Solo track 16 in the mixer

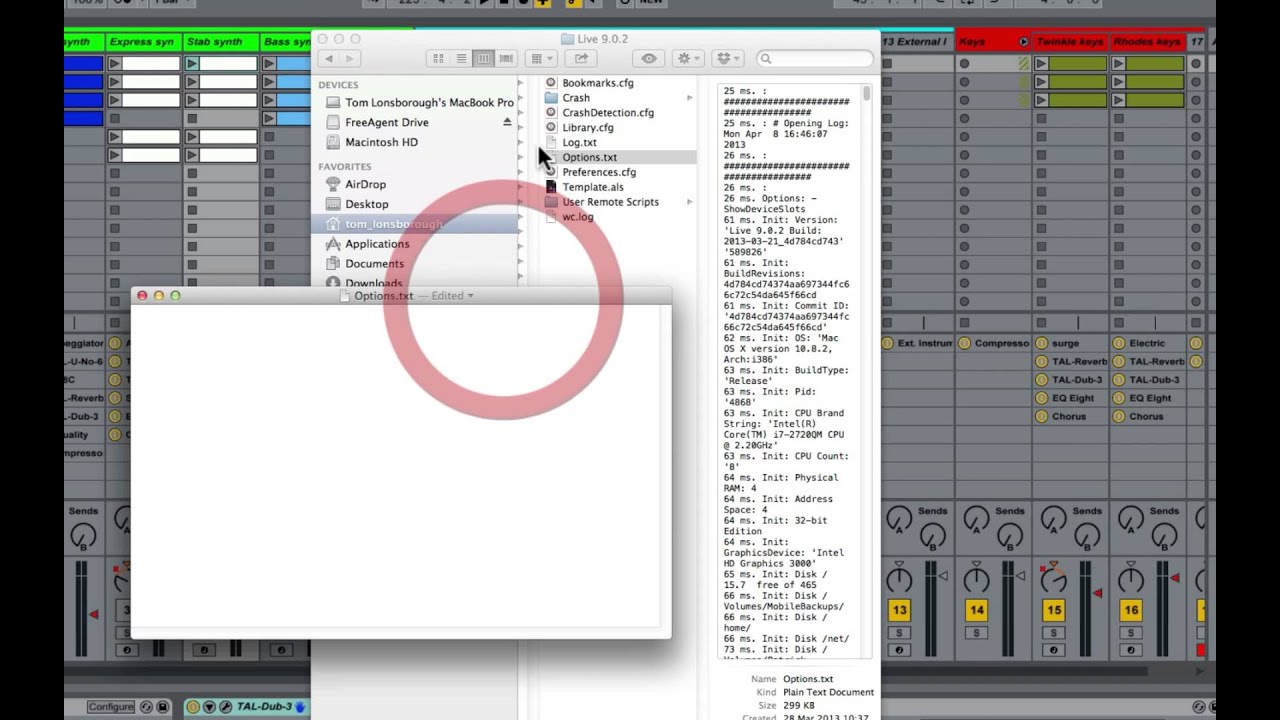[x=1131, y=633]
